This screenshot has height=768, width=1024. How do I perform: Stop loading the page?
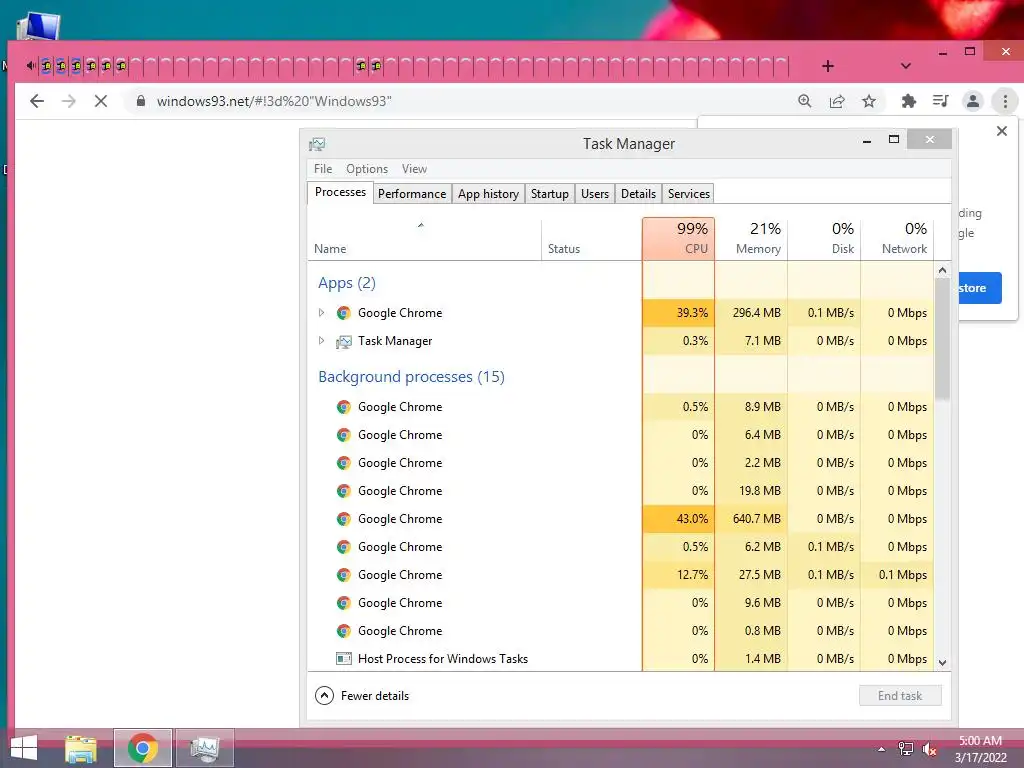[x=101, y=101]
